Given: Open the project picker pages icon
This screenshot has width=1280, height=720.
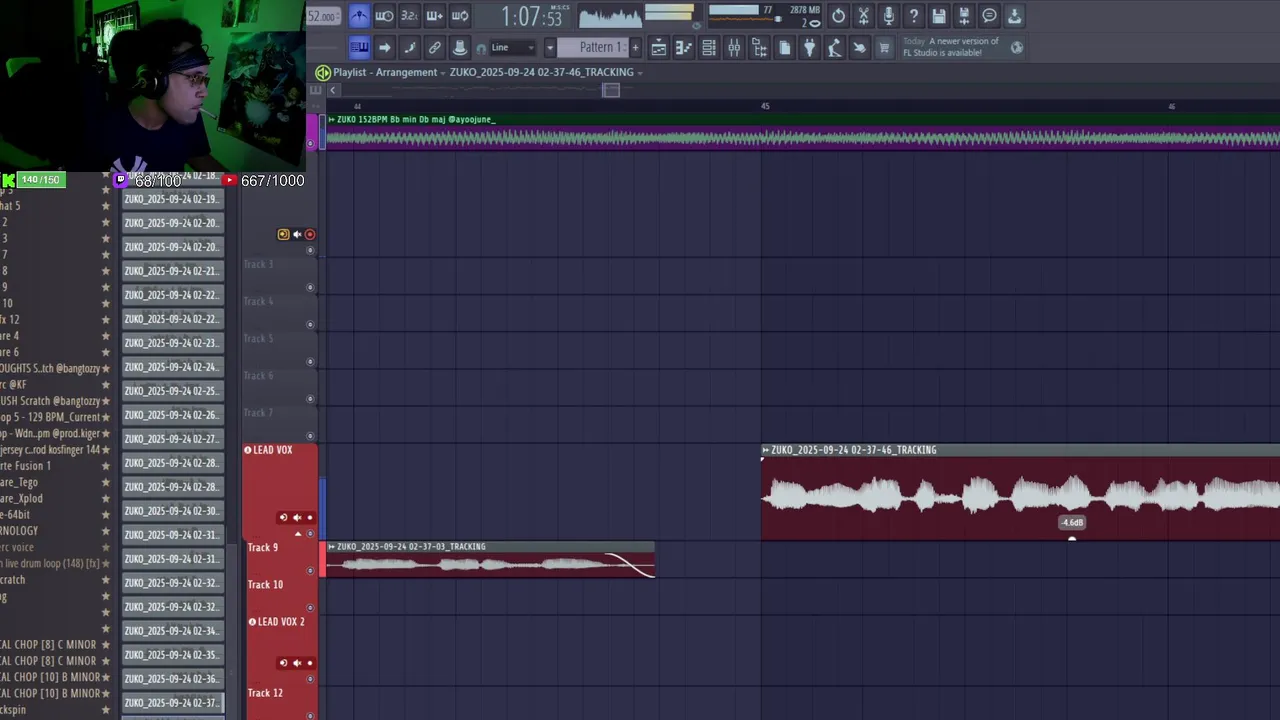Looking at the screenshot, I should 784,47.
